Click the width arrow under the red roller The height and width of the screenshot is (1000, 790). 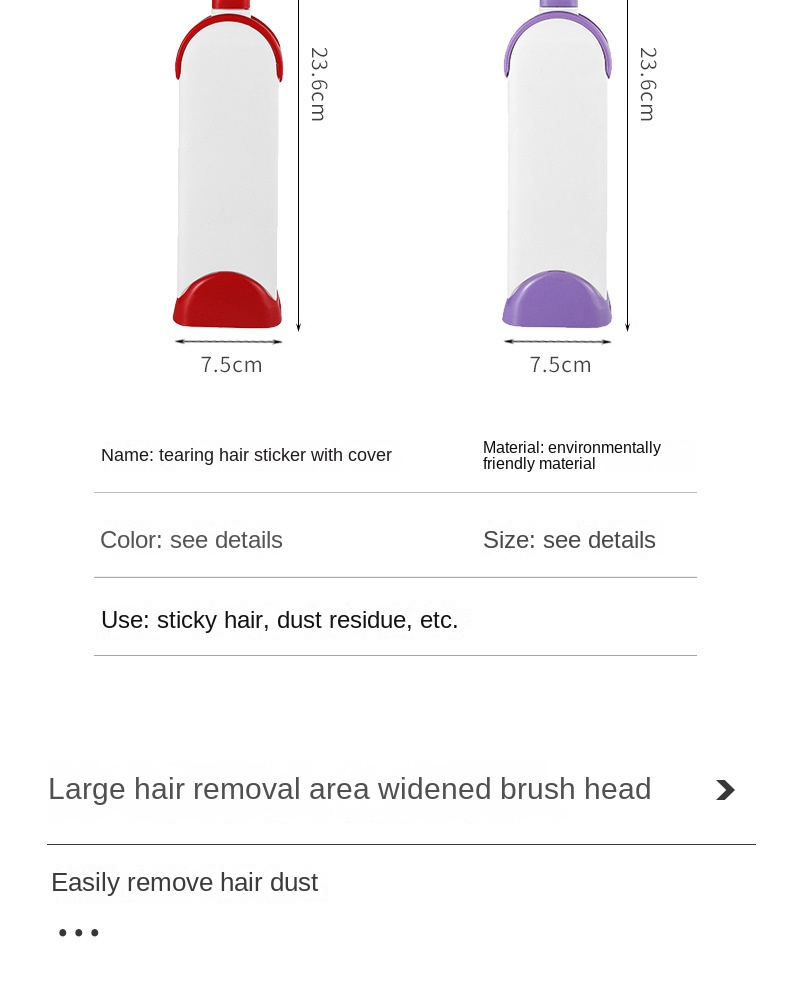coord(228,342)
